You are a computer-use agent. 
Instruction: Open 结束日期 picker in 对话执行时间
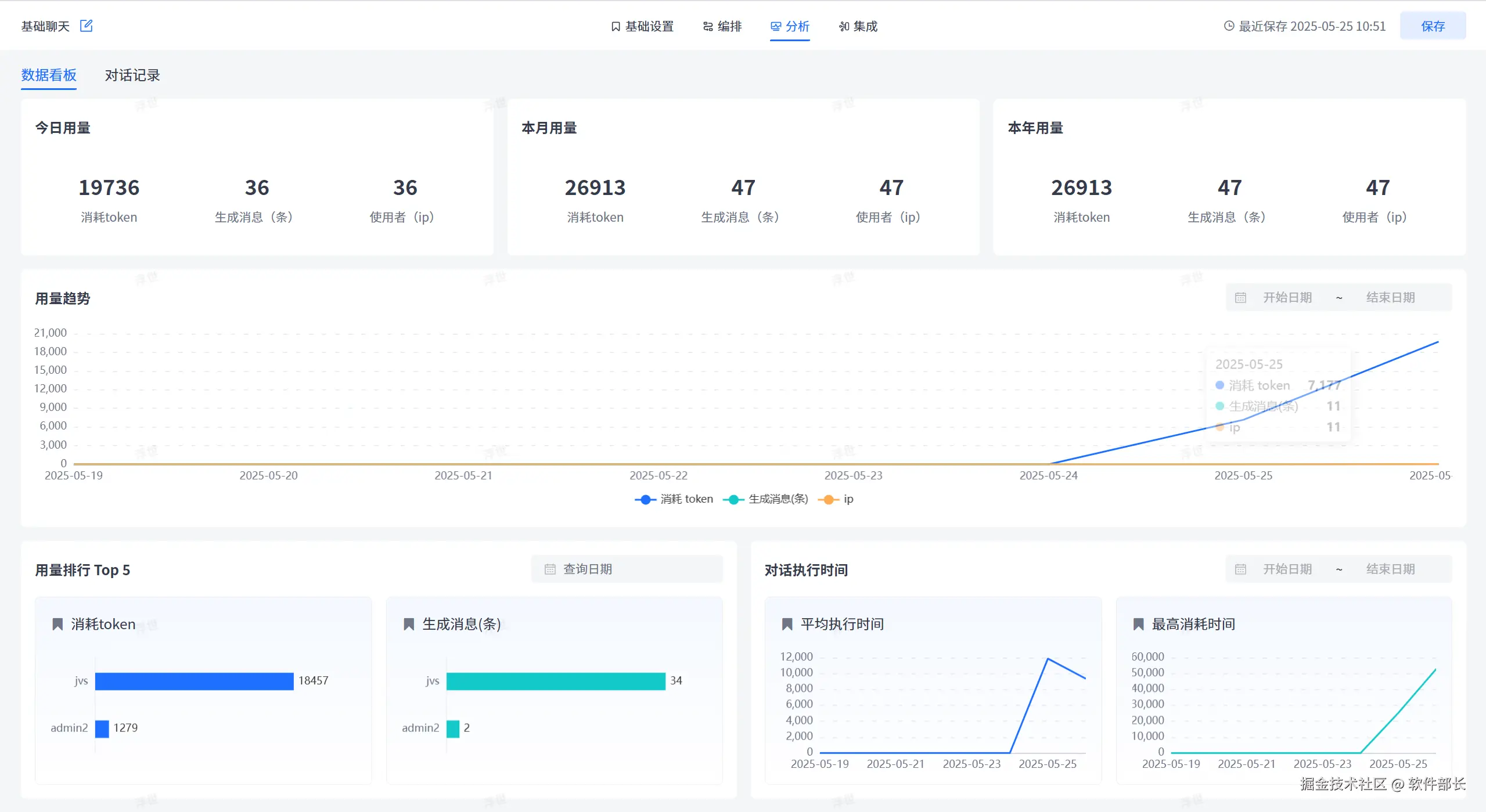coord(1390,569)
